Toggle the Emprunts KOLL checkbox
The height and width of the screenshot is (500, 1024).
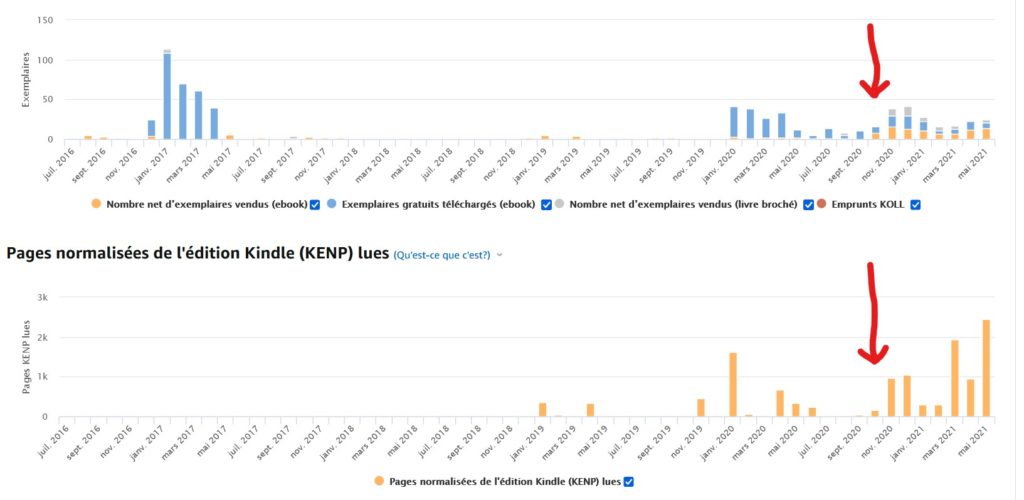(915, 205)
